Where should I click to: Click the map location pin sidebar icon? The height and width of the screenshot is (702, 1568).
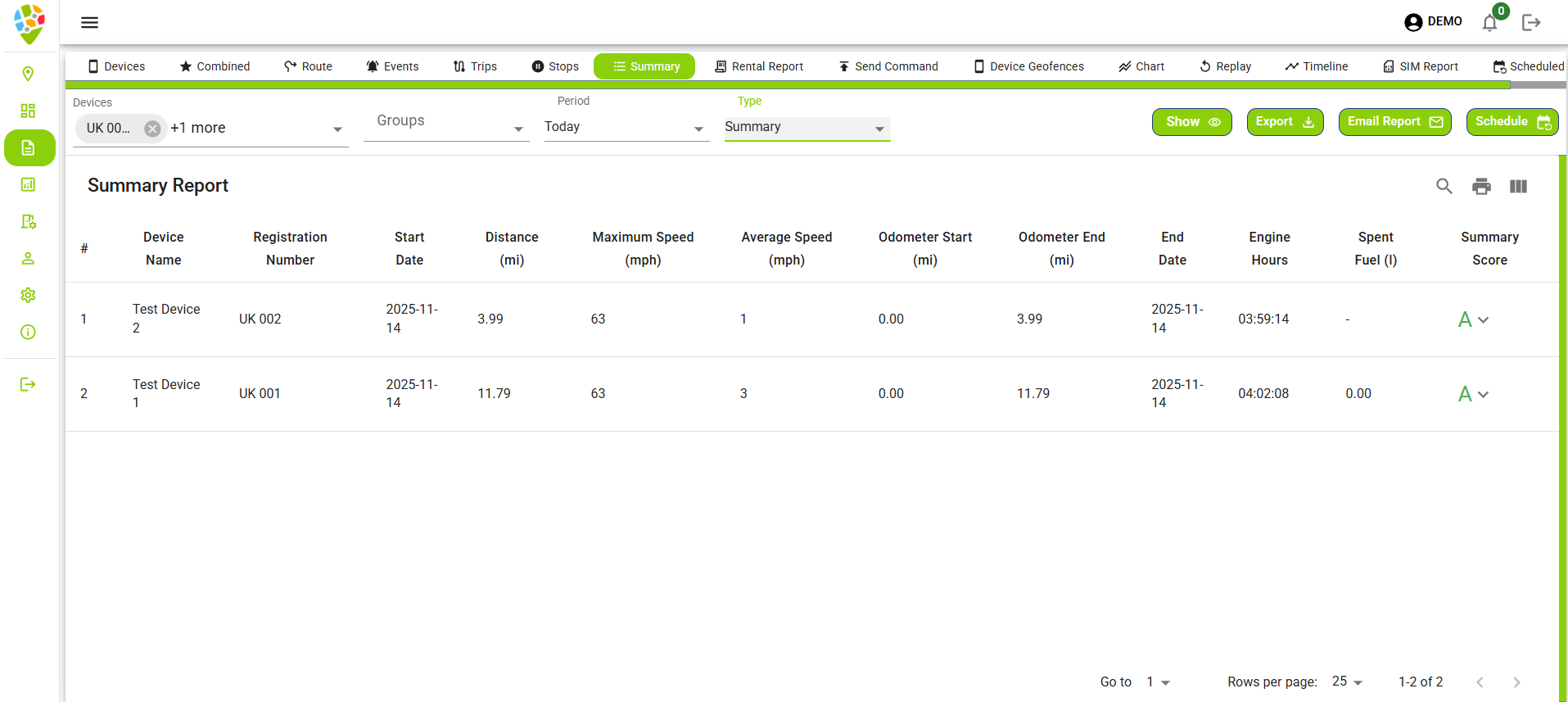28,74
